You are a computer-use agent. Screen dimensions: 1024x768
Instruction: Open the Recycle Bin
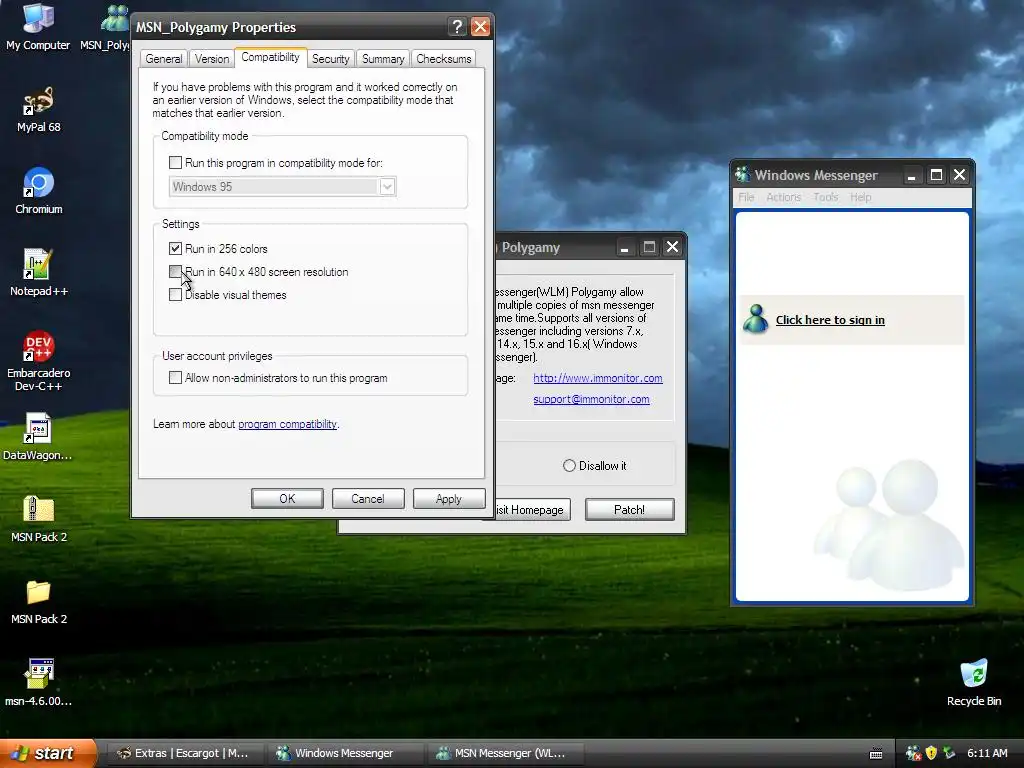pos(974,682)
